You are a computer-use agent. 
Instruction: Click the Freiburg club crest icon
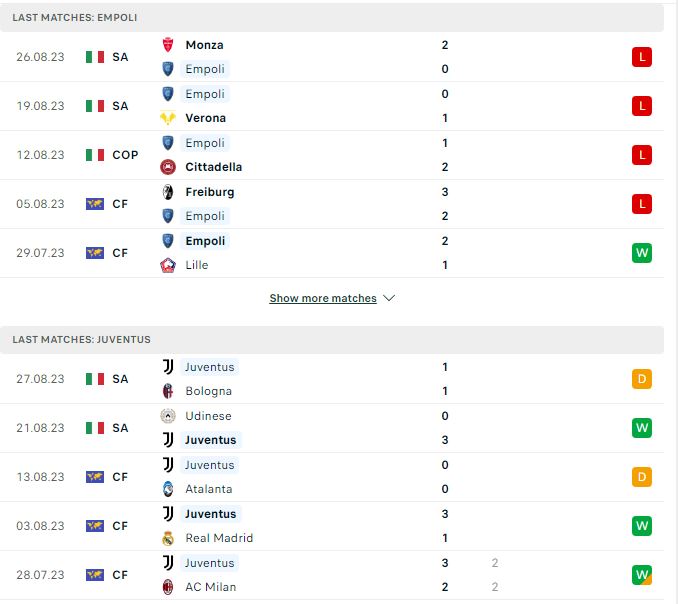tap(168, 192)
